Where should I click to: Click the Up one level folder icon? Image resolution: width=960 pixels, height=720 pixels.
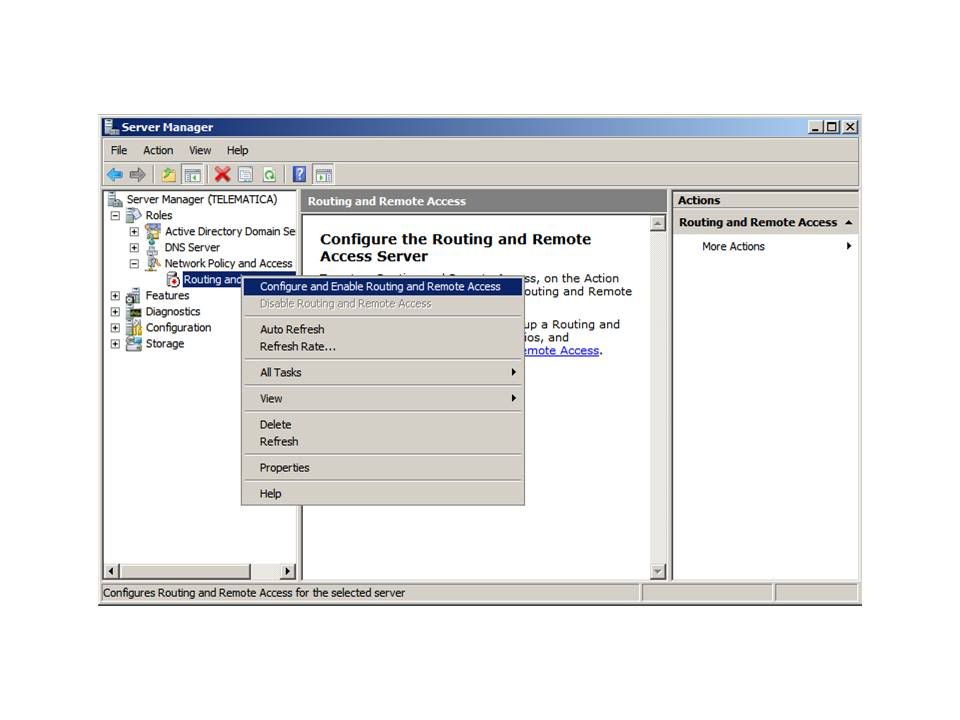[x=169, y=175]
